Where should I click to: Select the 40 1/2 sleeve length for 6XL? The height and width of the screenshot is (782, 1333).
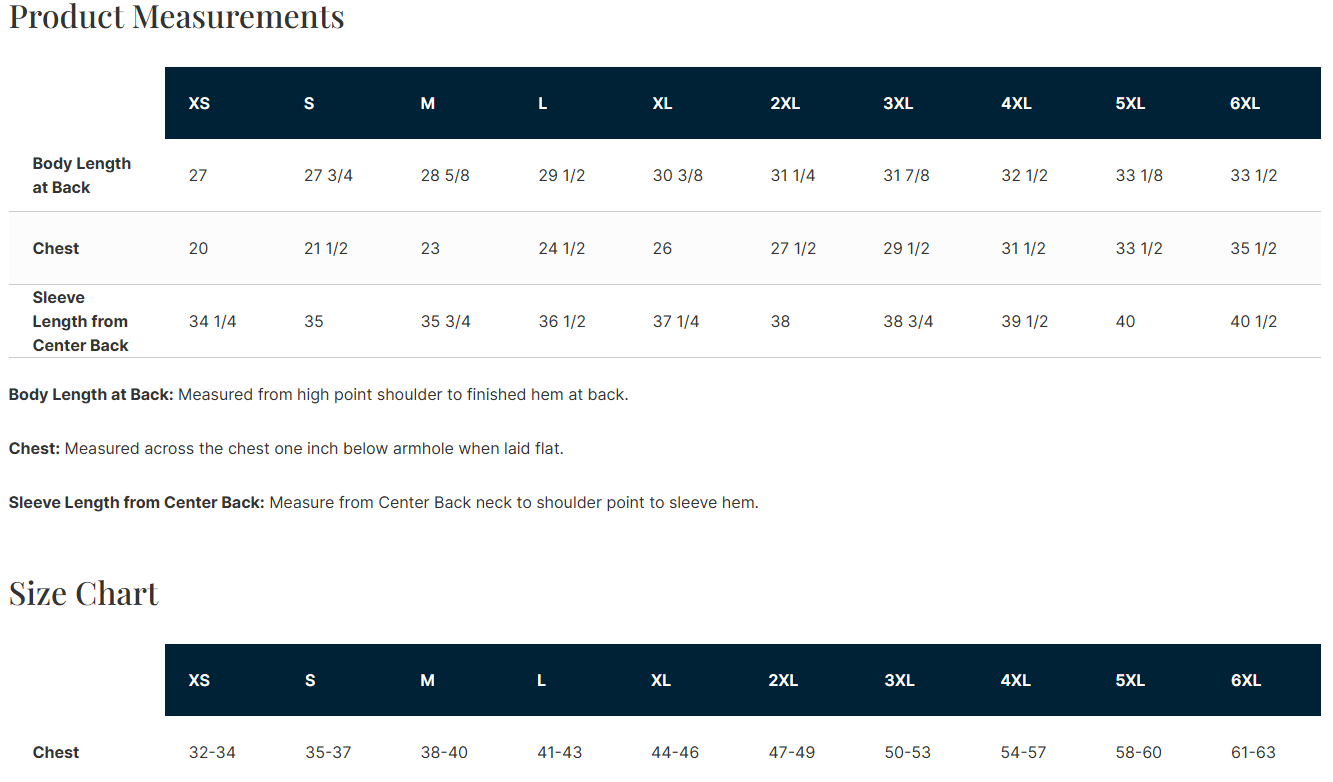1254,321
